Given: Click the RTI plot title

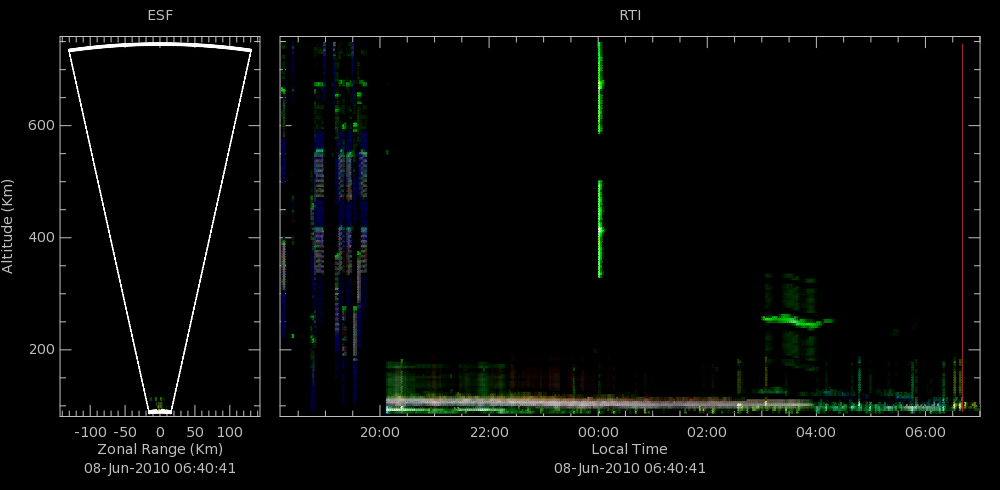Looking at the screenshot, I should [630, 16].
